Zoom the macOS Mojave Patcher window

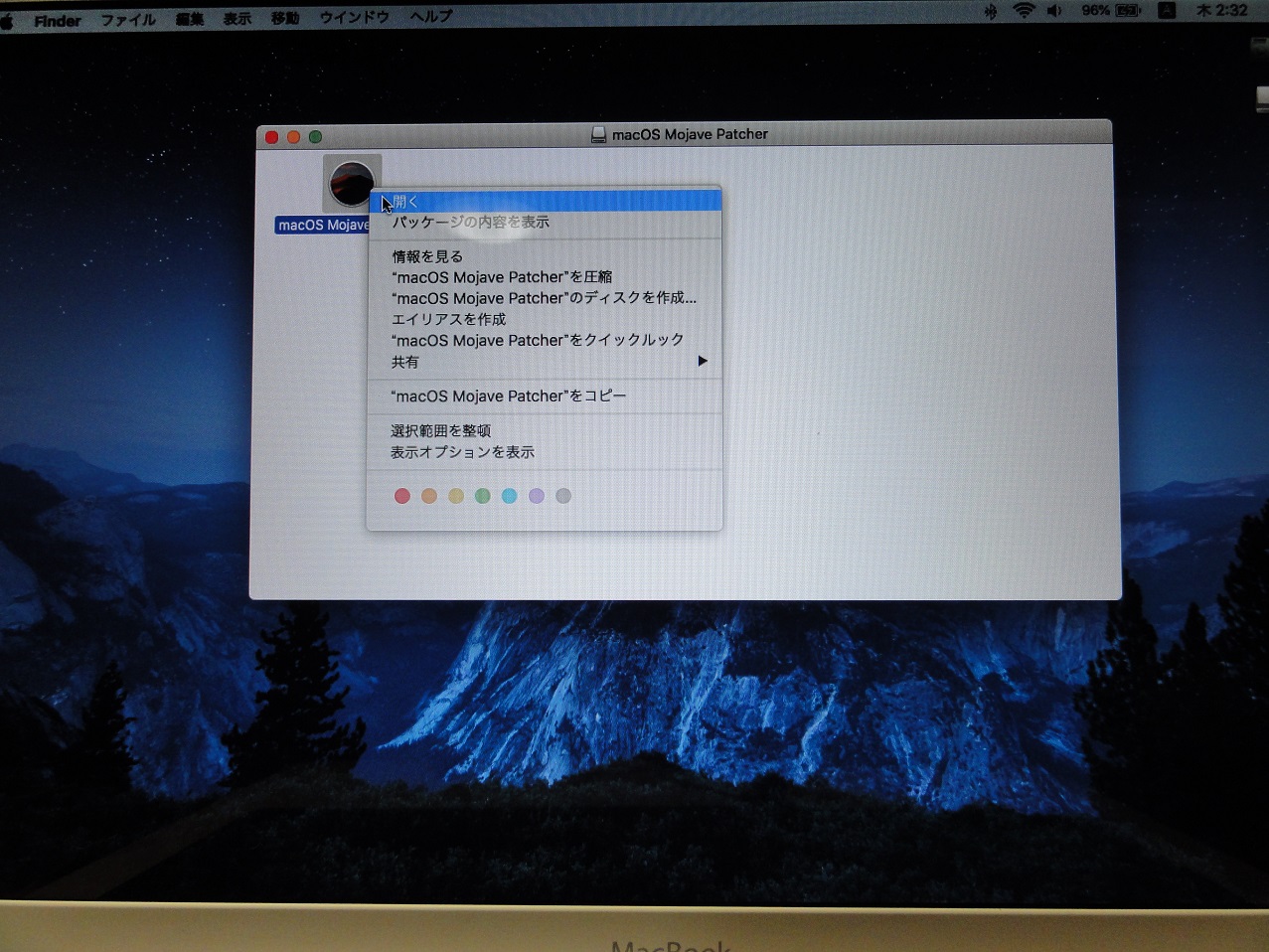tap(315, 136)
